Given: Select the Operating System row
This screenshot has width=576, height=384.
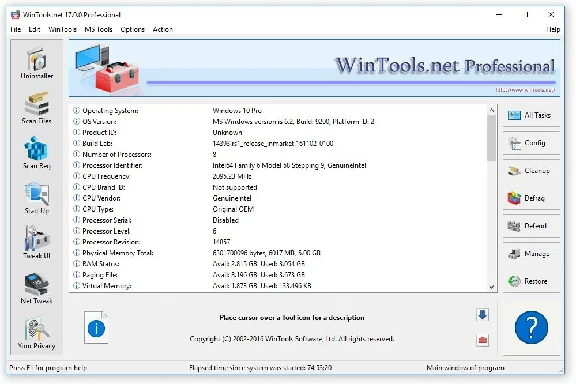Looking at the screenshot, I should pyautogui.click(x=279, y=110).
